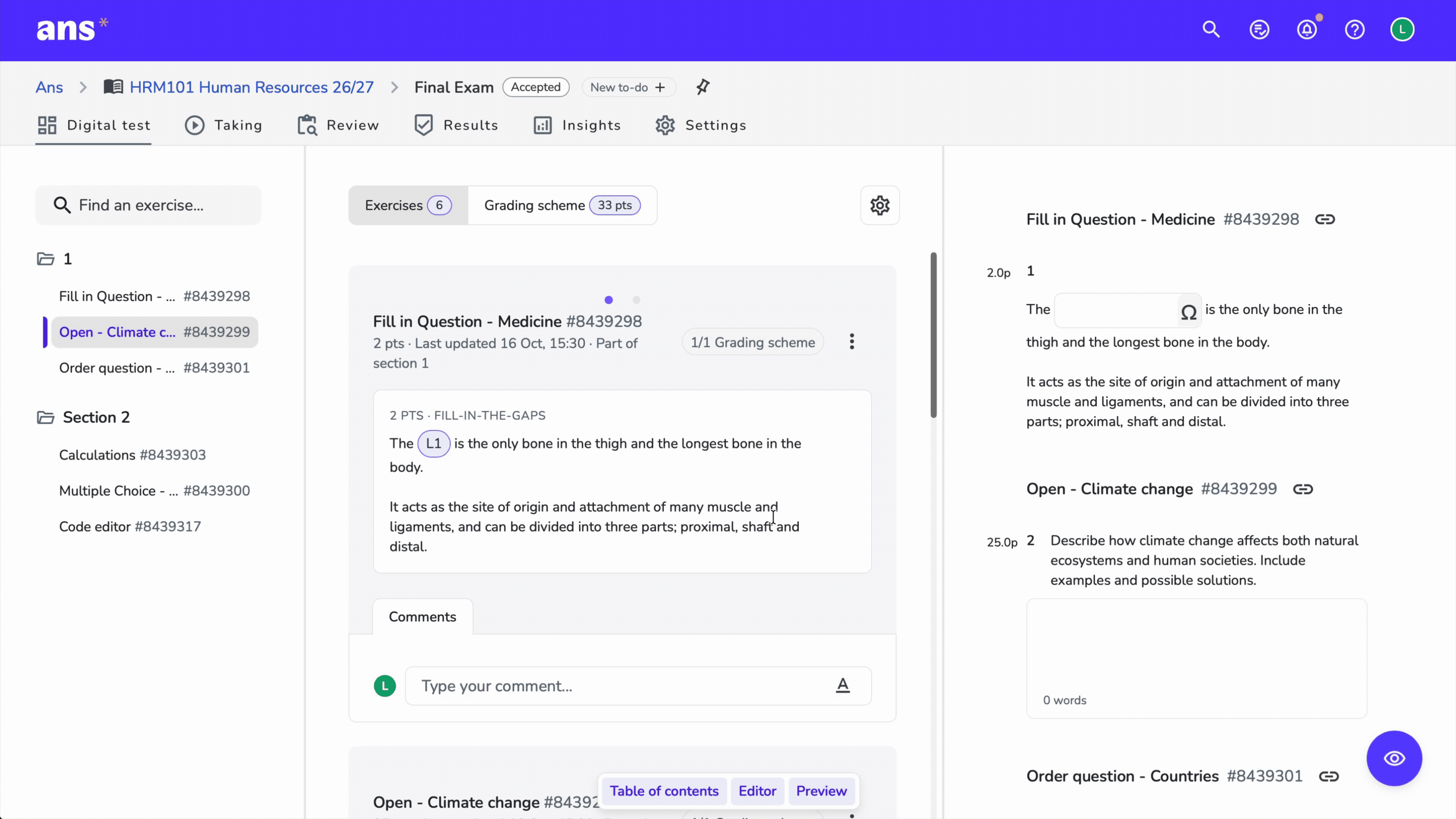Screen dimensions: 1456x819
Task: Click the ans logo
Action: 72,29
